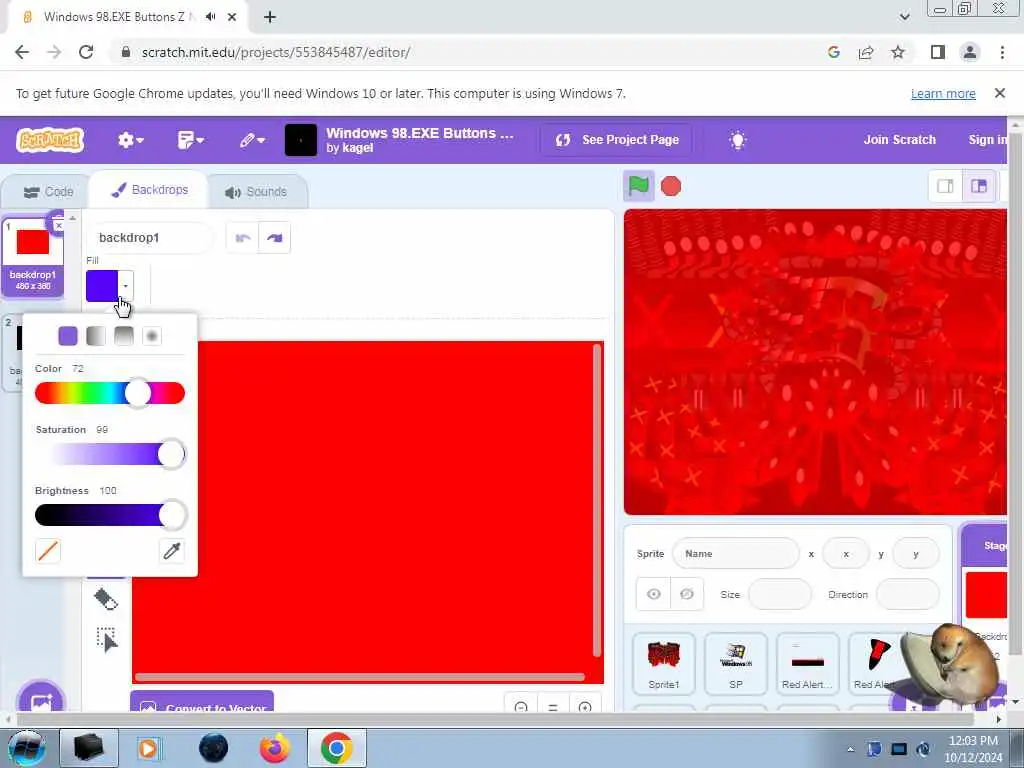Choose radial gradient fill style
Image resolution: width=1024 pixels, height=768 pixels.
coord(152,336)
